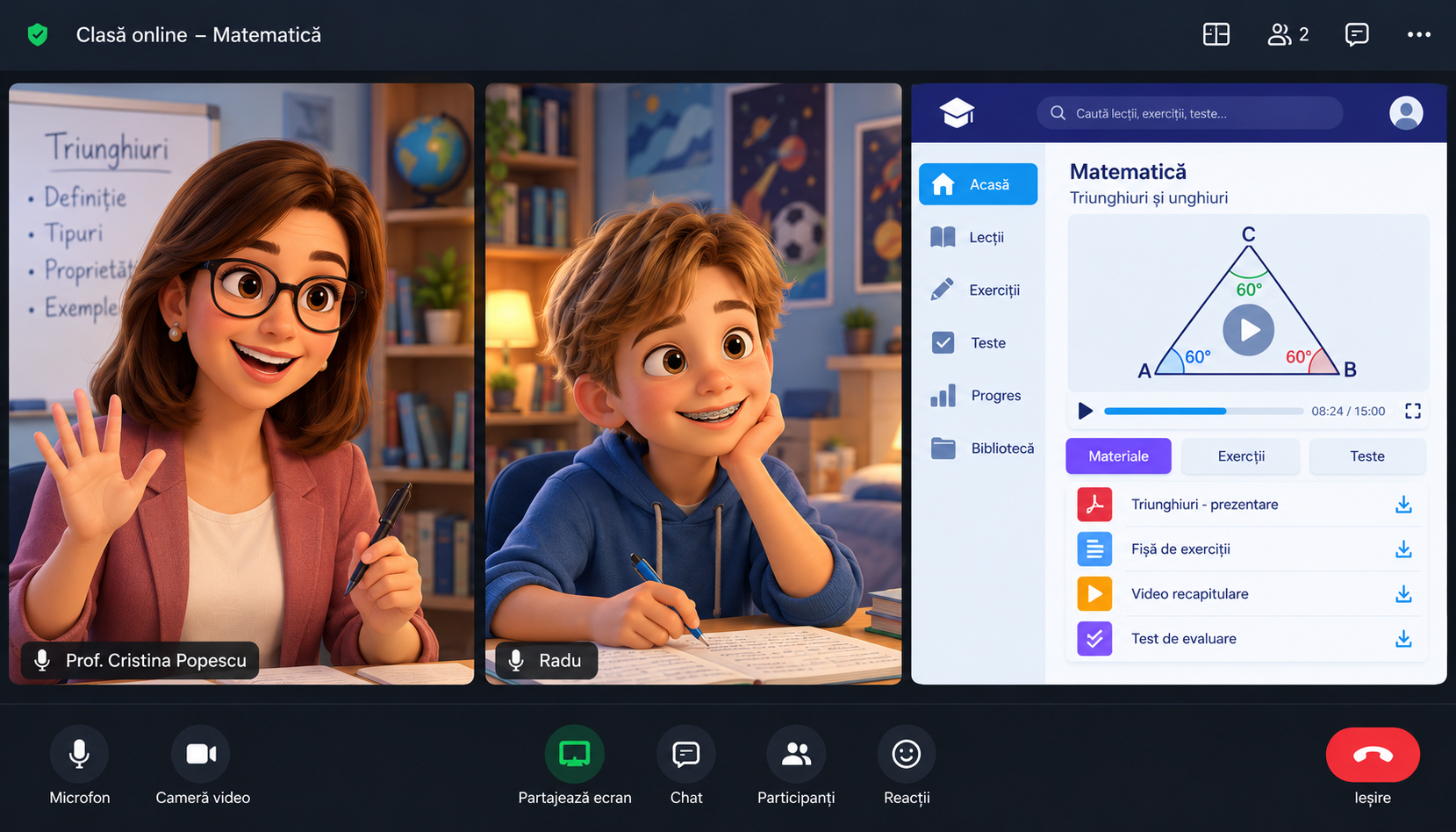The image size is (1456, 832).
Task: Download the Test de evaluare file
Action: [1403, 639]
